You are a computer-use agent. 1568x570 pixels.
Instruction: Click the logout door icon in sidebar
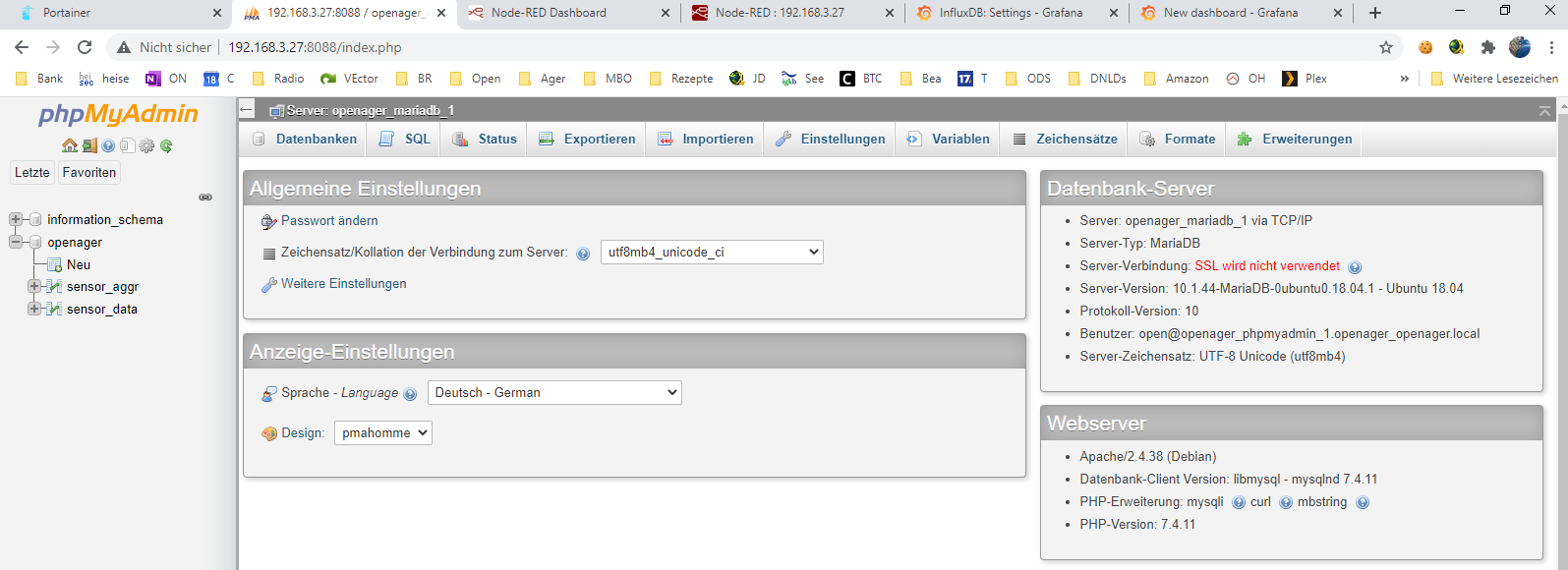(88, 146)
